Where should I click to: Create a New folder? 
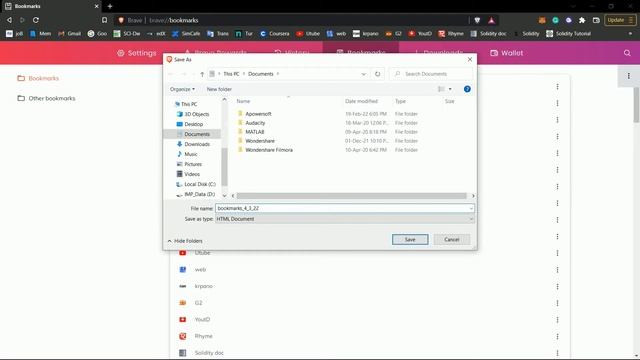coord(219,89)
